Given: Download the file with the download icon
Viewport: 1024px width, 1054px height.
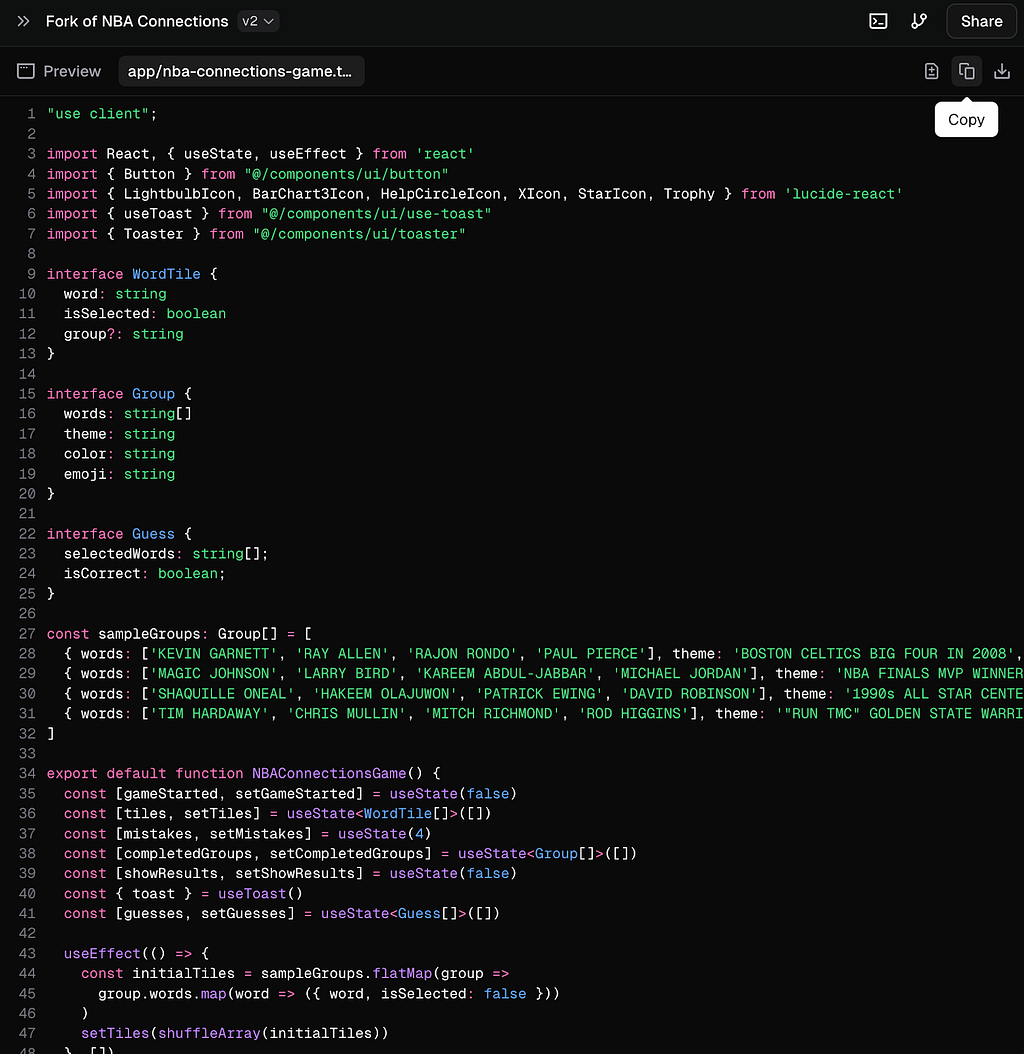Looking at the screenshot, I should pyautogui.click(x=1002, y=71).
